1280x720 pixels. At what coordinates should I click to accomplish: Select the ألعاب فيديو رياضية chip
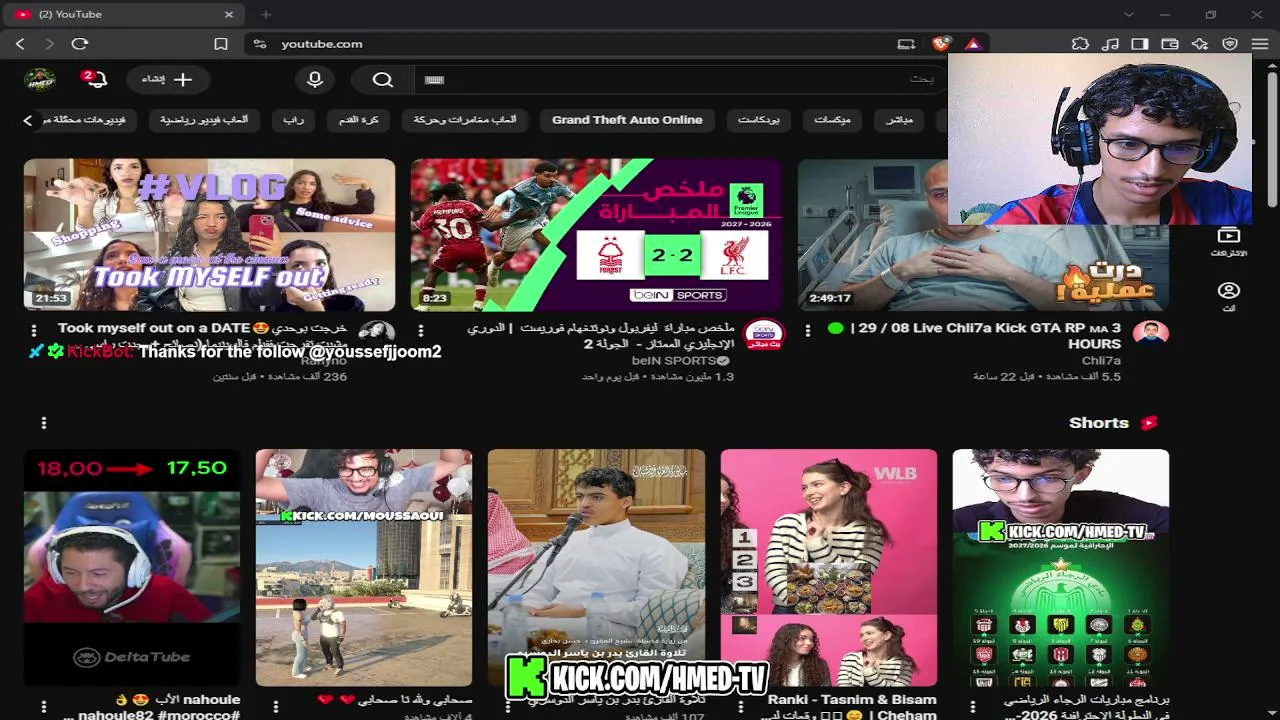(x=204, y=120)
